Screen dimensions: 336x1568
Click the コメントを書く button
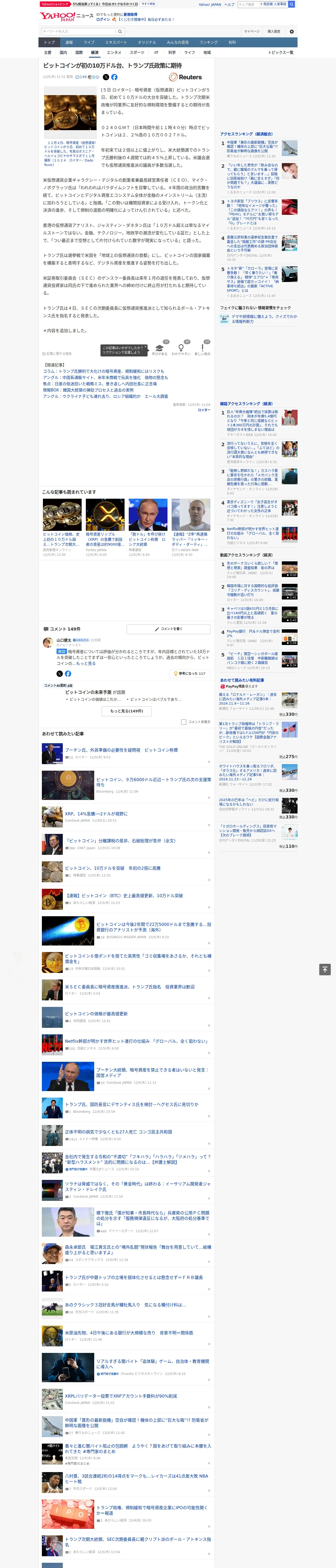[x=168, y=629]
